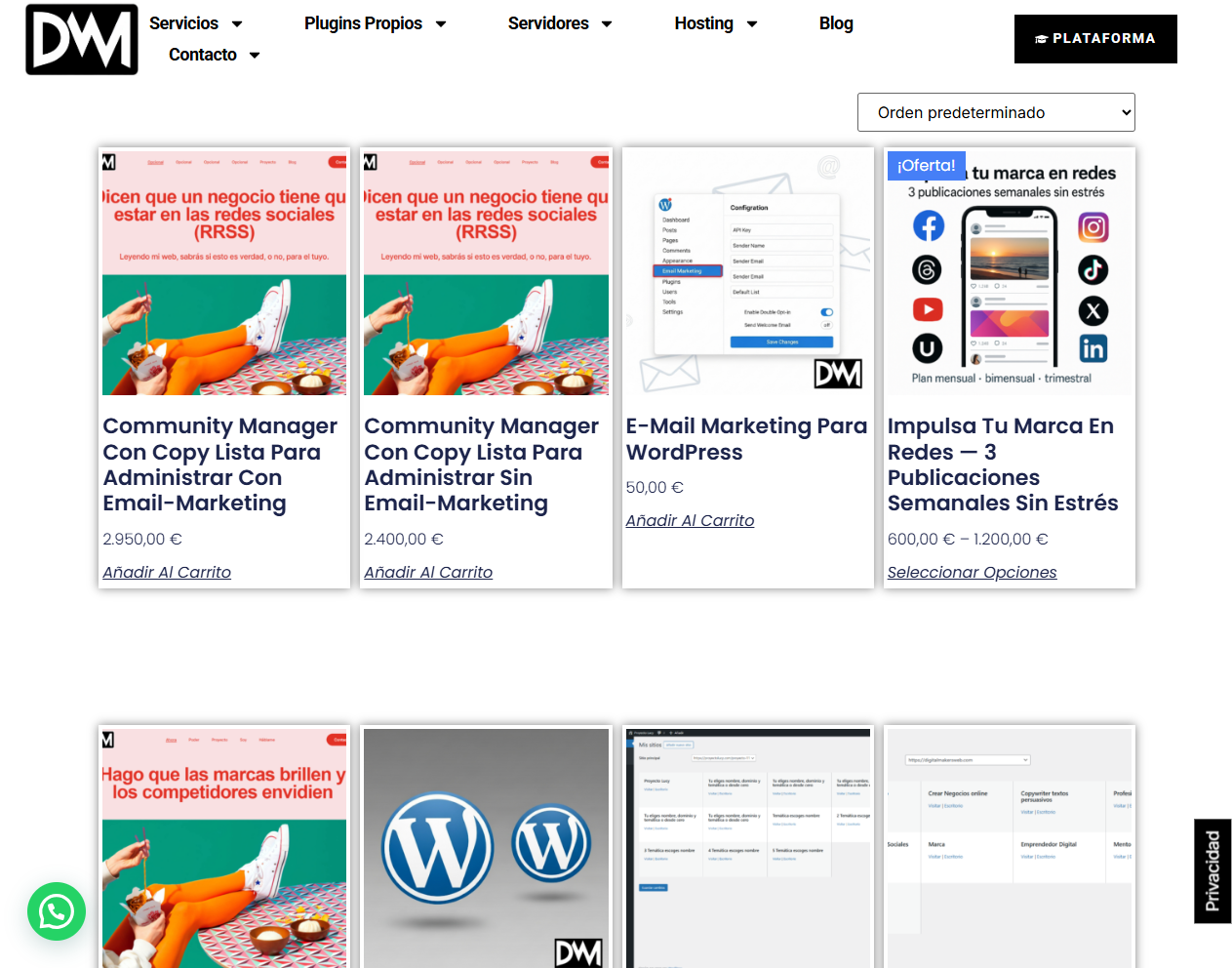Open Community Manager Sin Email-Marketing title
This screenshot has width=1232, height=968.
click(x=481, y=464)
